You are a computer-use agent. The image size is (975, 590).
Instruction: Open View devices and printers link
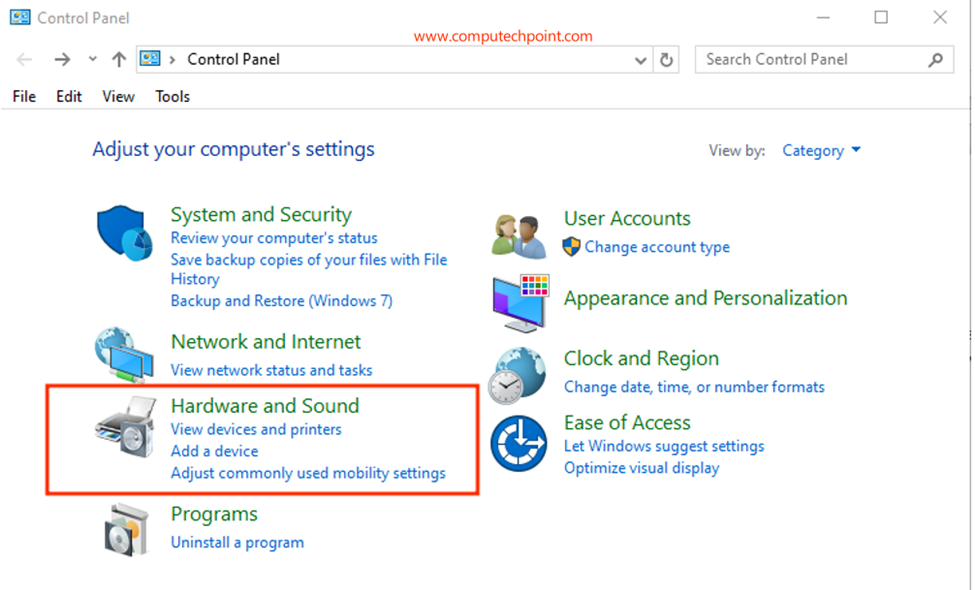pyautogui.click(x=256, y=429)
